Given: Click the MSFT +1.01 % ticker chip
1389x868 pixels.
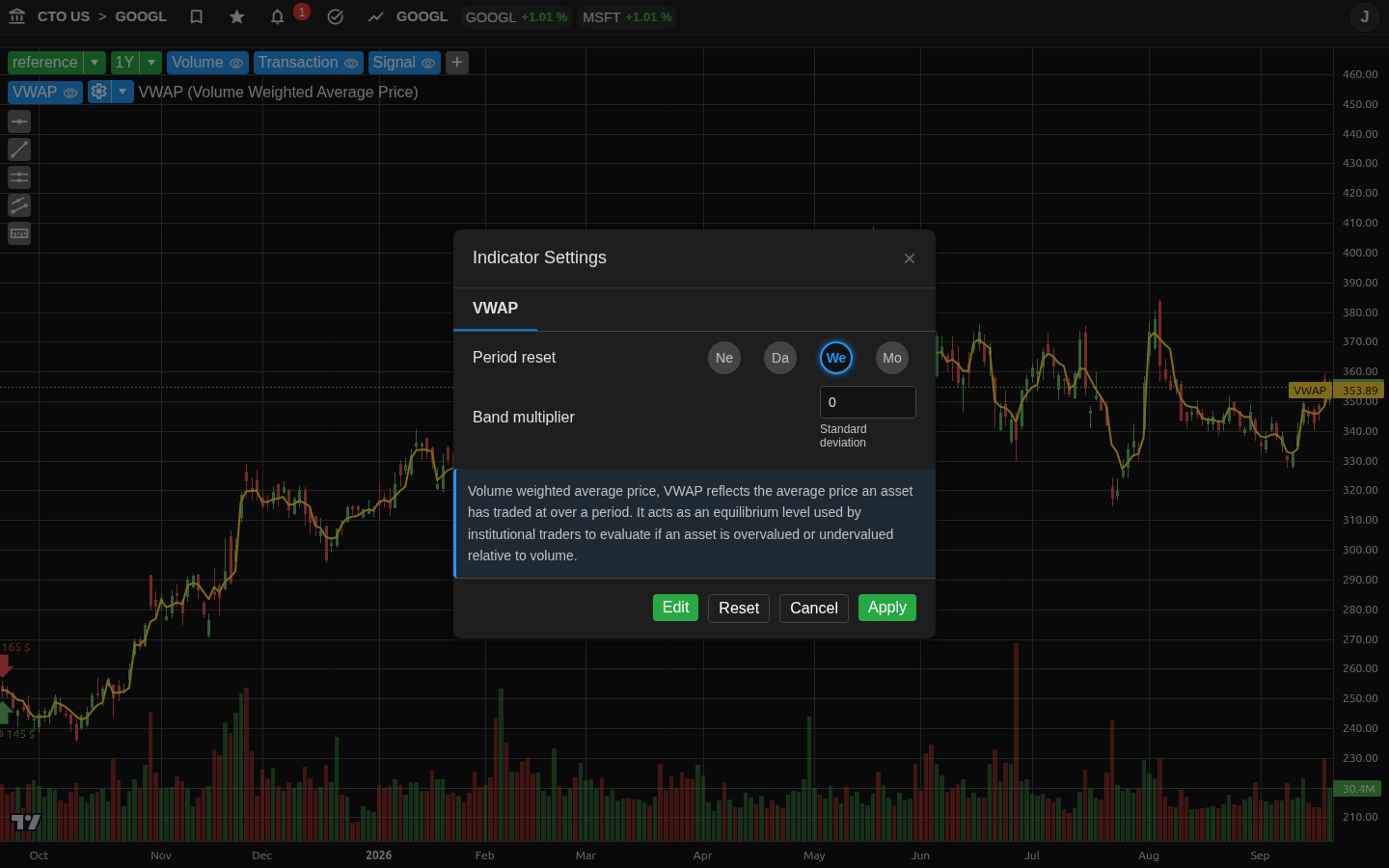Looking at the screenshot, I should (x=627, y=17).
